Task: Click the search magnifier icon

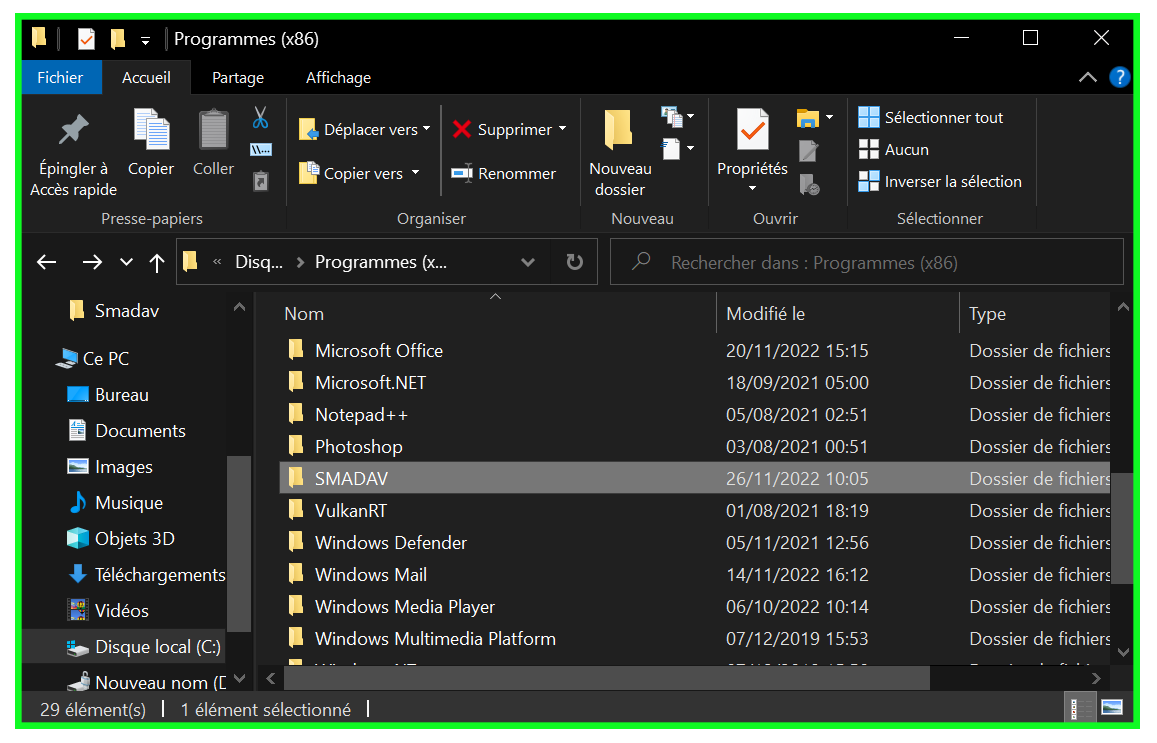Action: [x=641, y=261]
